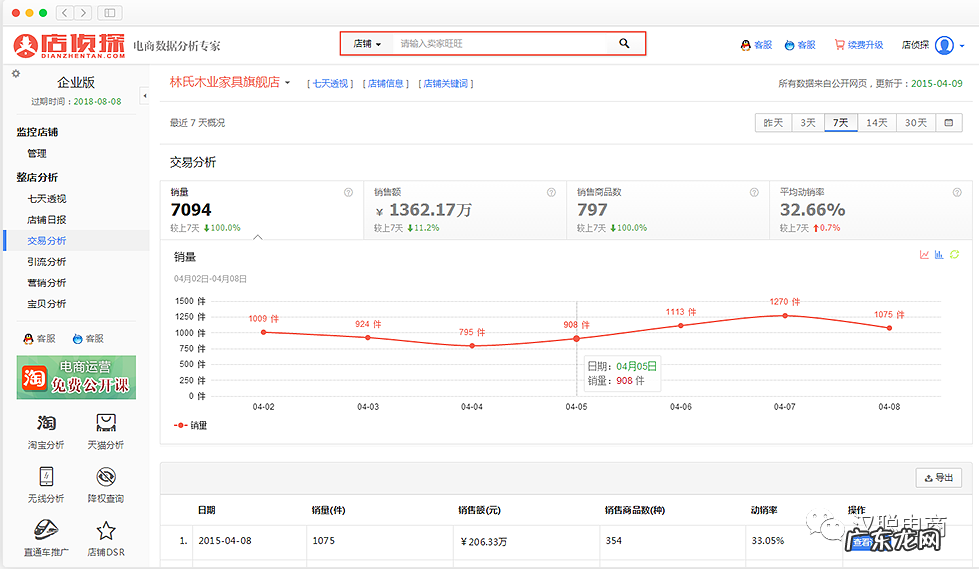Viewport: 979px width, 569px height.
Task: Switch chart to line graph view
Action: [x=924, y=255]
